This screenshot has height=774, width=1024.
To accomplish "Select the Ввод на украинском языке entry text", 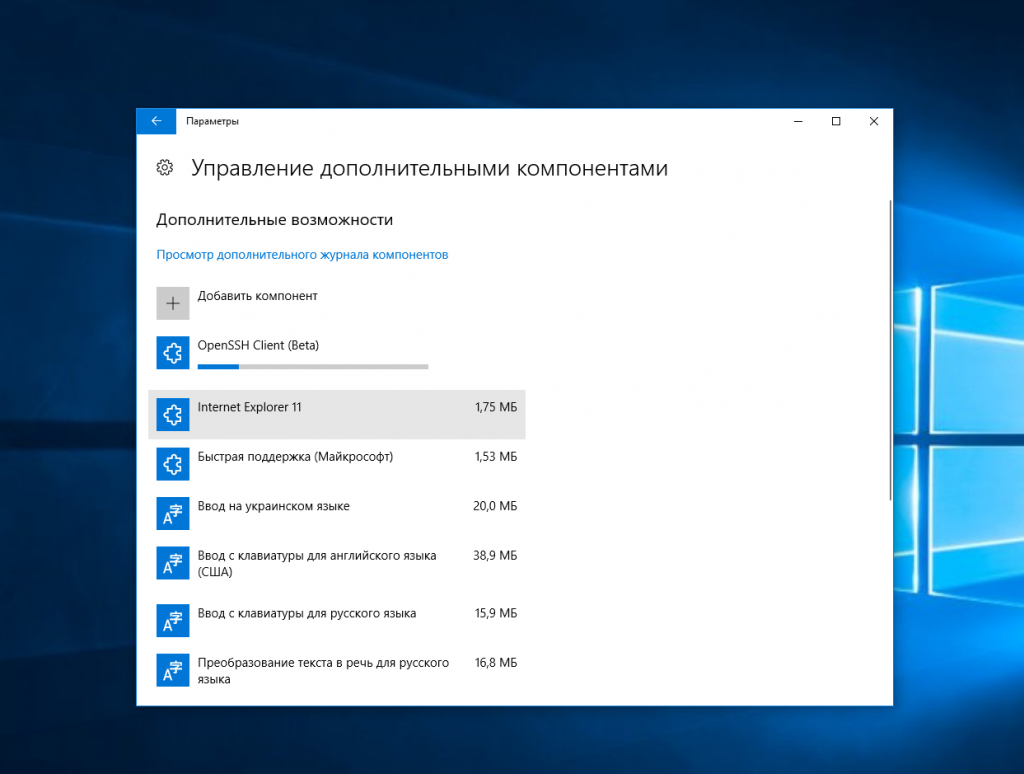I will point(273,506).
